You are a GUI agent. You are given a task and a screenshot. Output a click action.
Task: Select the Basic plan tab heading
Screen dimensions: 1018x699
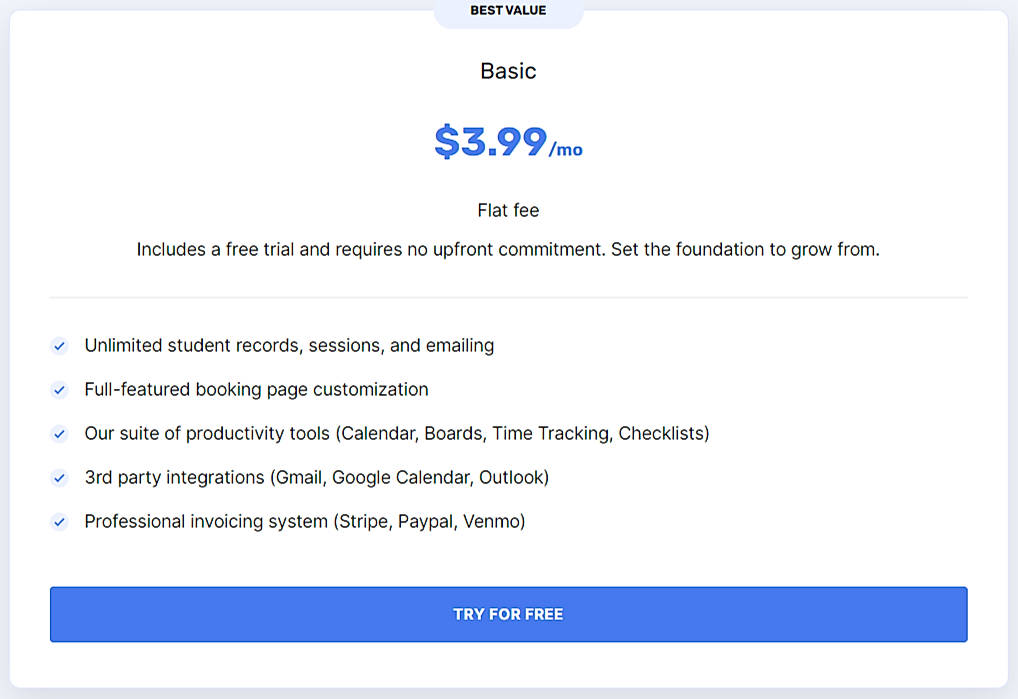click(x=508, y=71)
